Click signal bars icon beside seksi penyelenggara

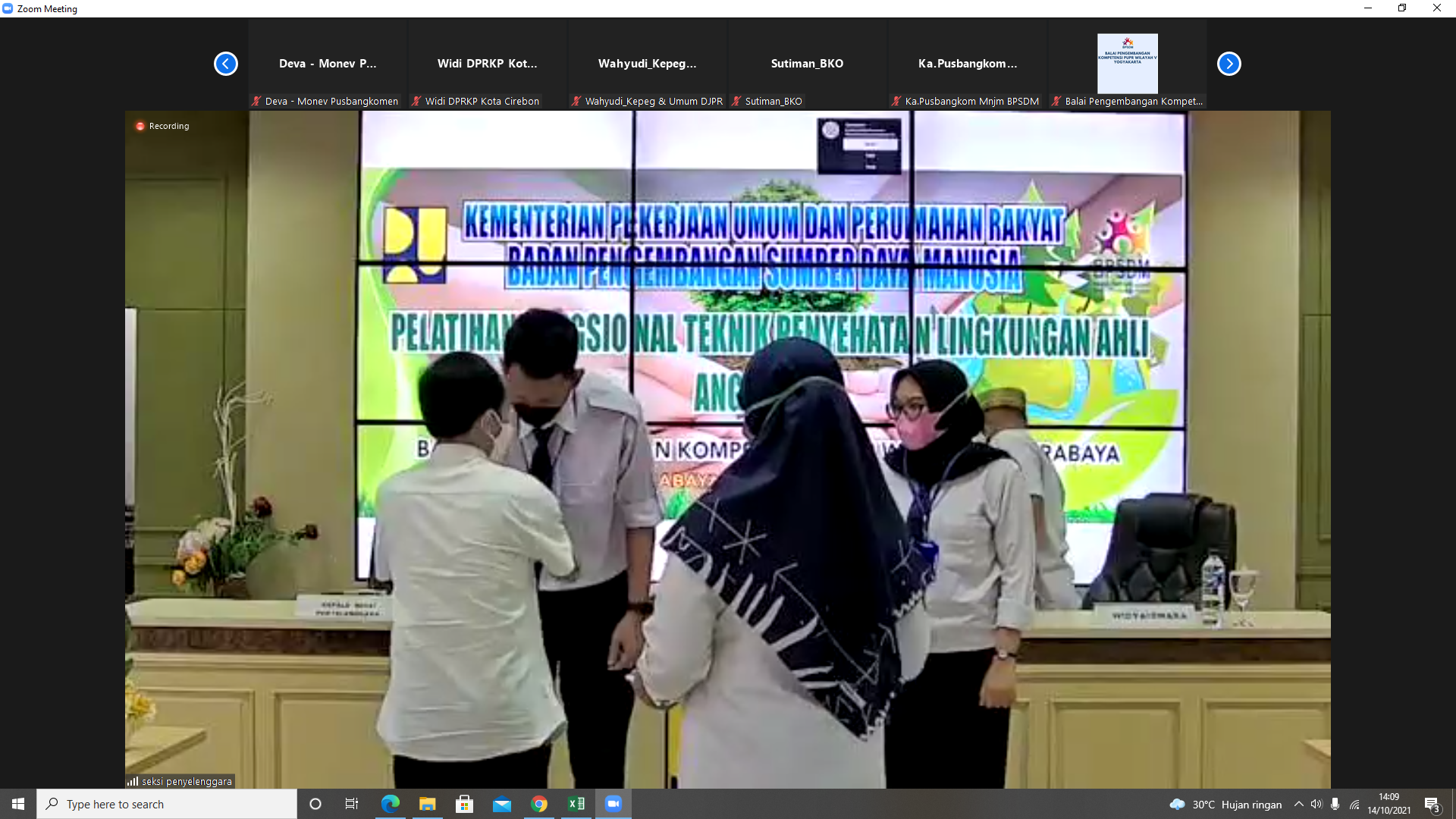[133, 781]
